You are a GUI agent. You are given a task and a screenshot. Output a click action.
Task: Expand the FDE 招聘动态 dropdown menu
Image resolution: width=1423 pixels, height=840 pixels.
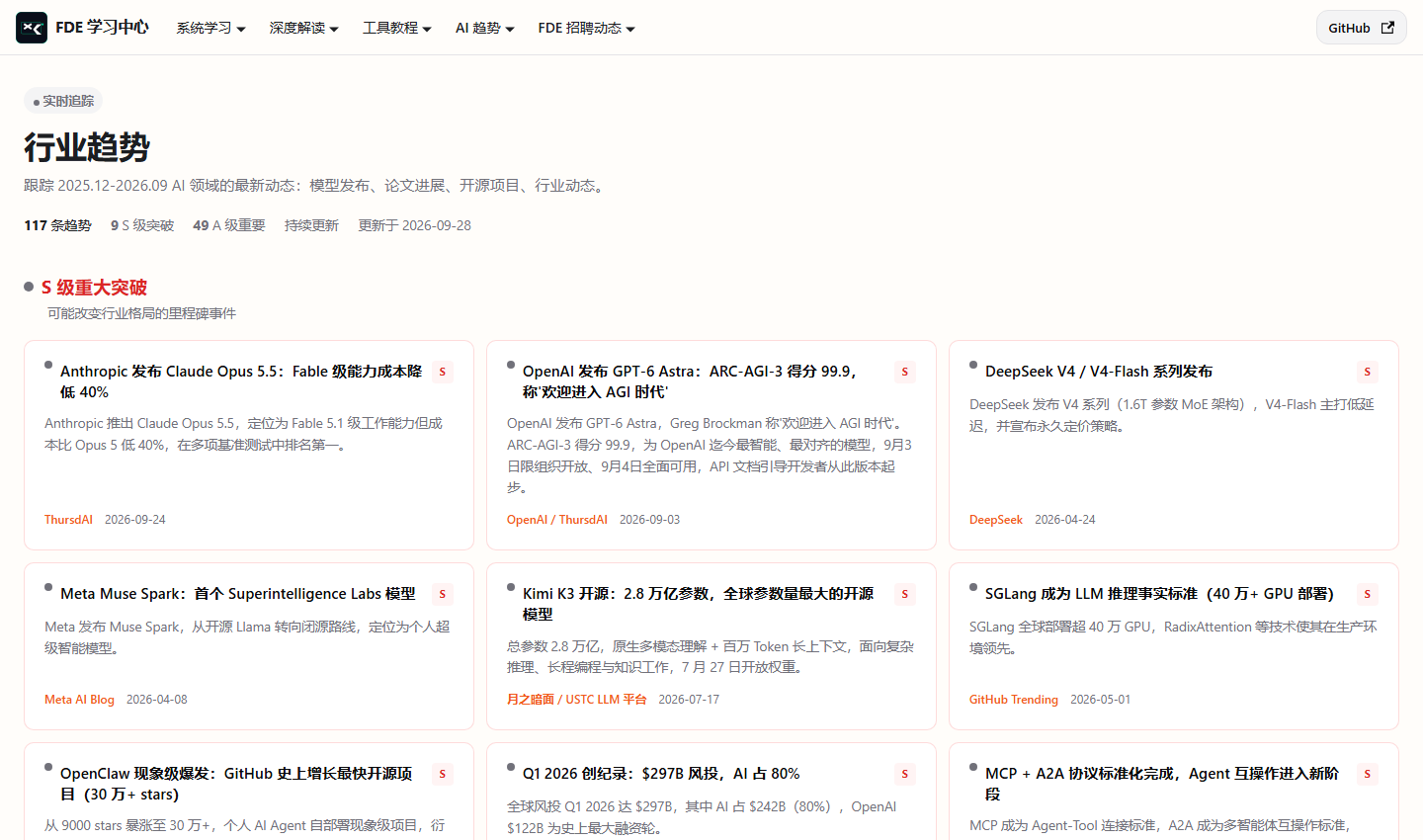click(x=586, y=28)
